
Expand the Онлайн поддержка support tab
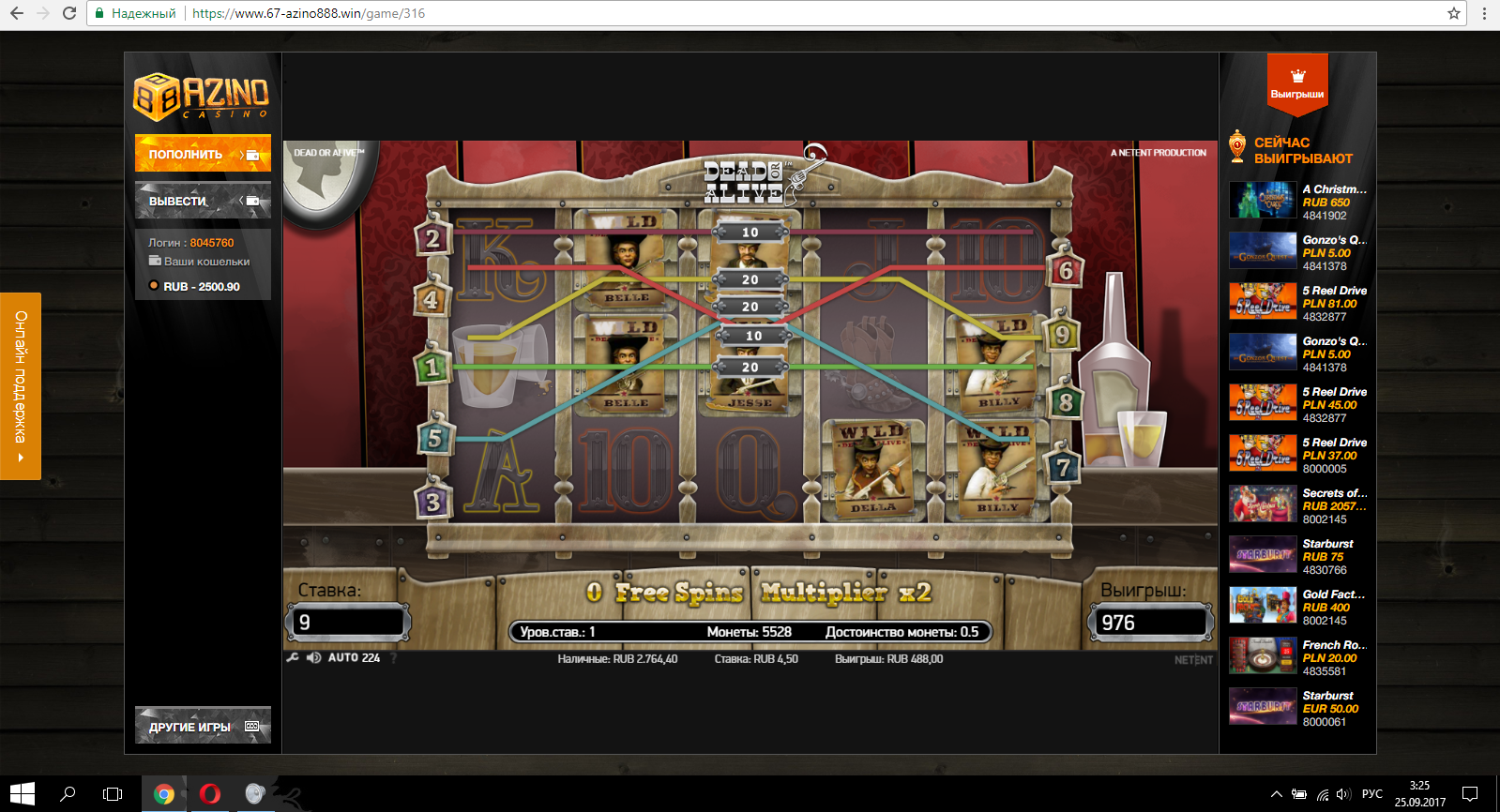[x=20, y=386]
